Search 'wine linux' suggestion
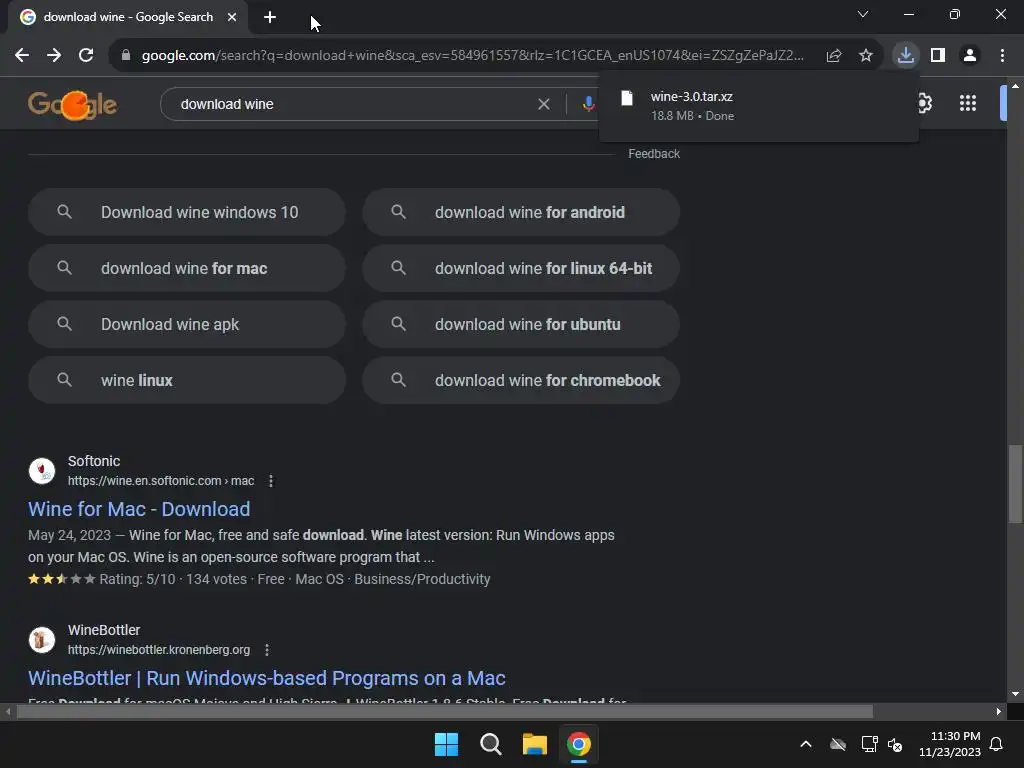Screen dimensions: 1024x768 click(x=187, y=380)
